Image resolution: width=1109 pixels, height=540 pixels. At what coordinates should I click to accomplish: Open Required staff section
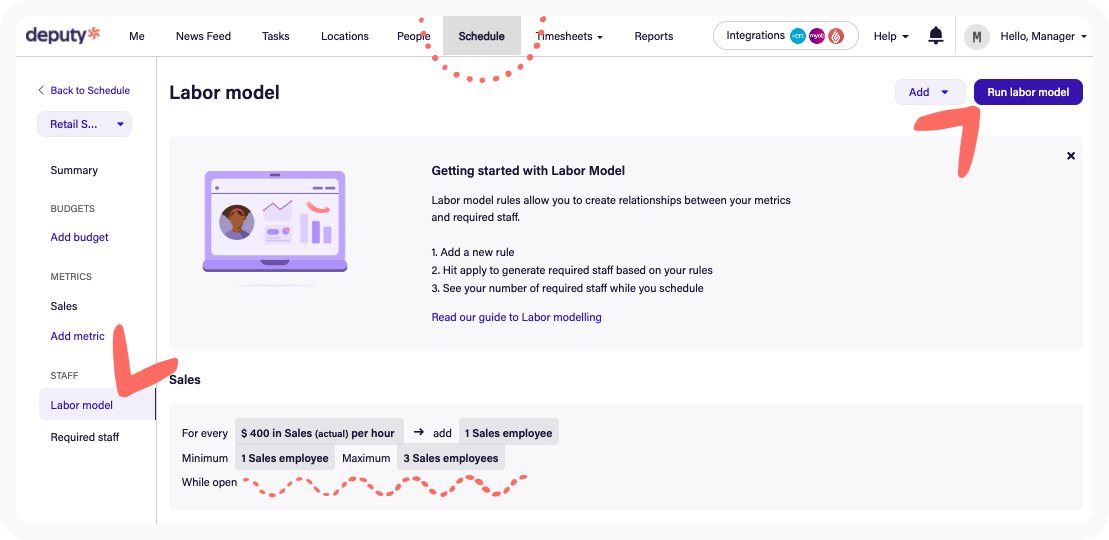pyautogui.click(x=84, y=437)
